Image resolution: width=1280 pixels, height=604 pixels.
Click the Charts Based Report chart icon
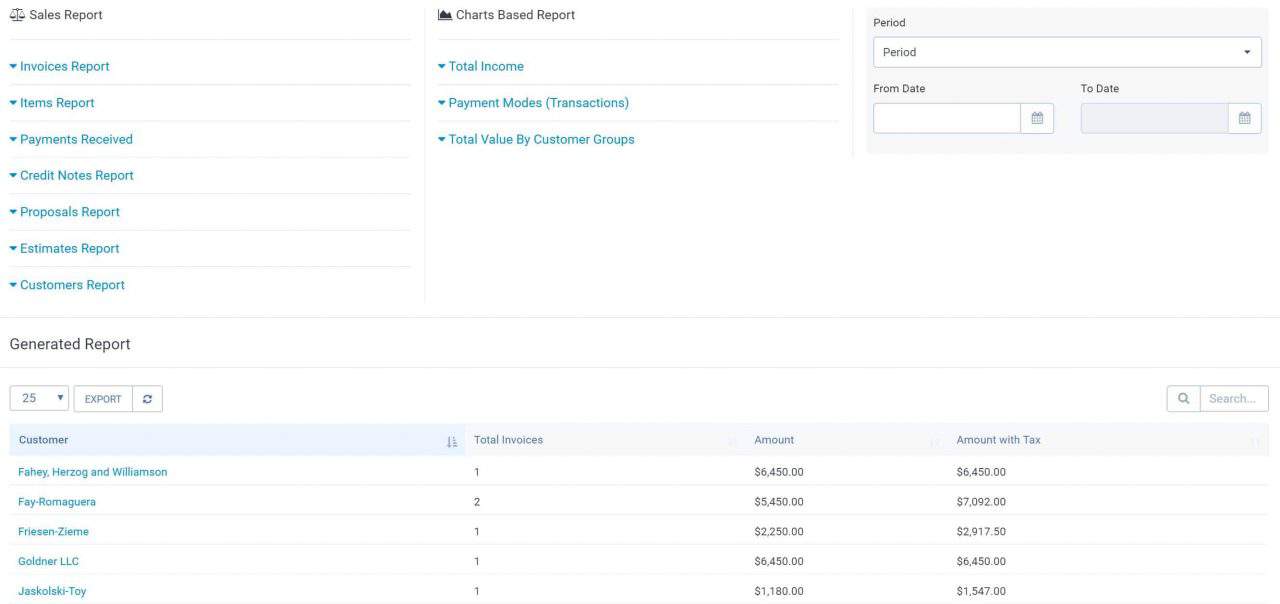point(445,15)
